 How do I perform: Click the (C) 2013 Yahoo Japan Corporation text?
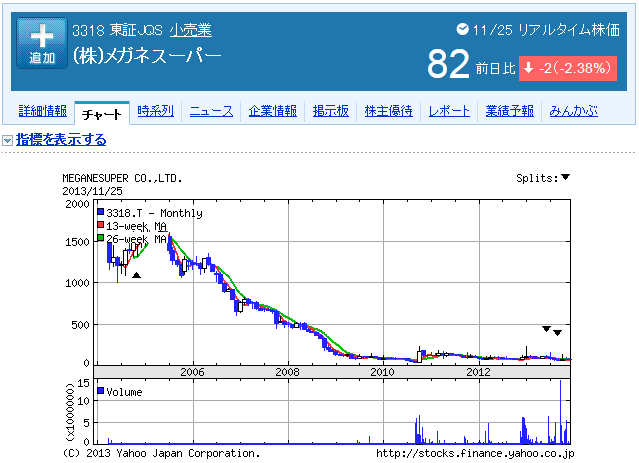click(161, 453)
